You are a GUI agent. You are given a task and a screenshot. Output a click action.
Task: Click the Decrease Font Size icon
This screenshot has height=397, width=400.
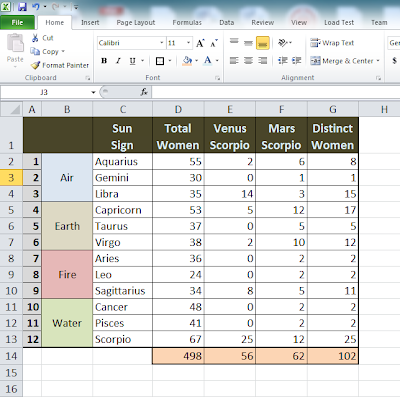pos(214,43)
